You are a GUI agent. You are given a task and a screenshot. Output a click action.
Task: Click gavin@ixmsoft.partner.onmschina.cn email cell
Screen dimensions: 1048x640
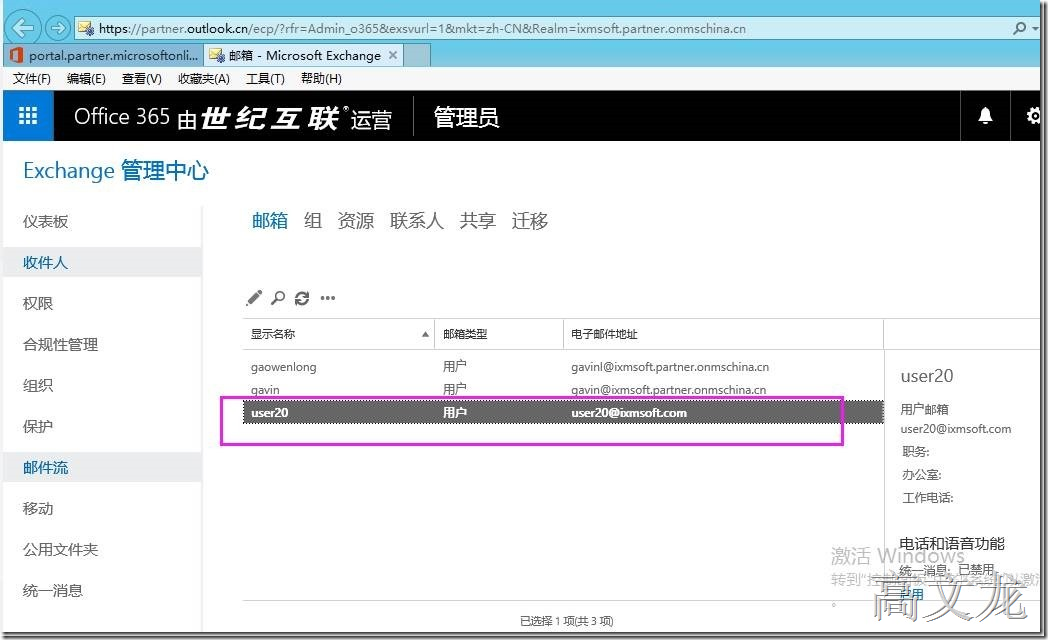(668, 389)
